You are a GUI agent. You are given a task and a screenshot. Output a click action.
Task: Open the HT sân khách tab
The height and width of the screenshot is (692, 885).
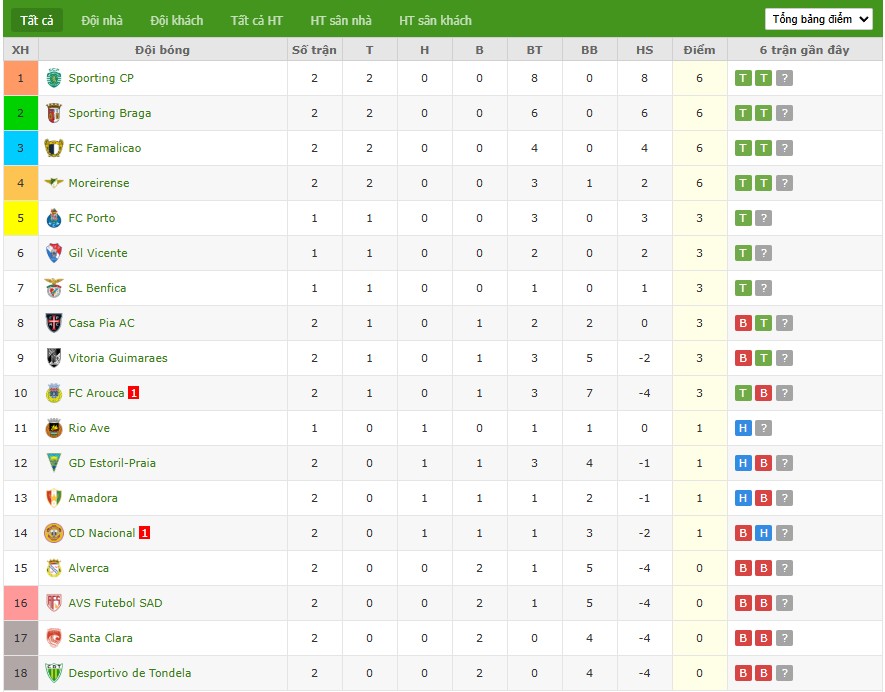436,19
